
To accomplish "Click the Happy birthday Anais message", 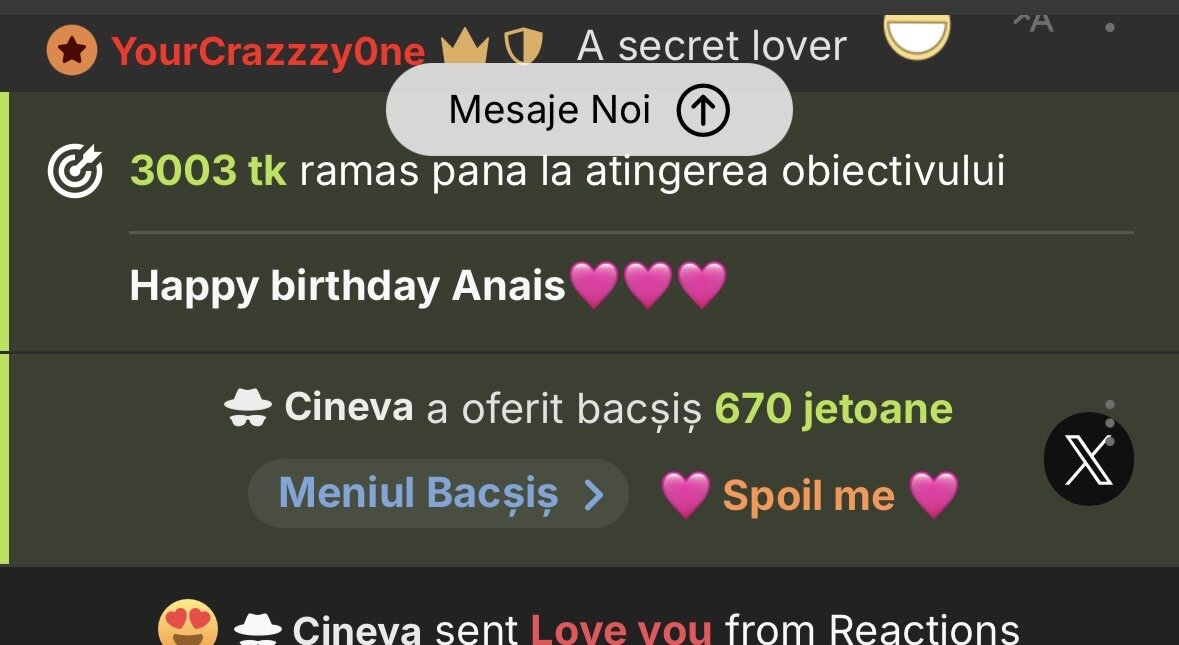I will [348, 287].
